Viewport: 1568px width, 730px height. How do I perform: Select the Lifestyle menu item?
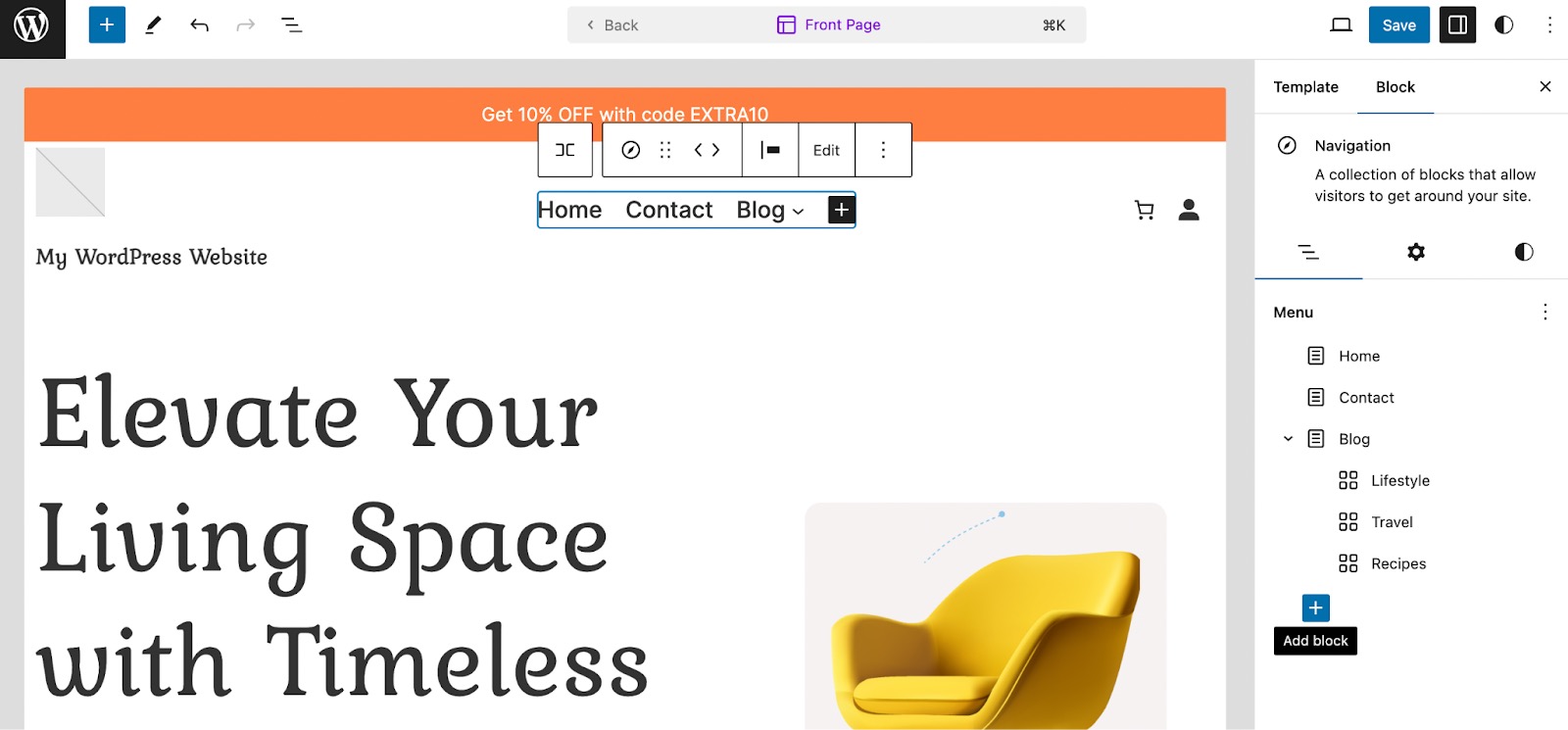(x=1399, y=480)
